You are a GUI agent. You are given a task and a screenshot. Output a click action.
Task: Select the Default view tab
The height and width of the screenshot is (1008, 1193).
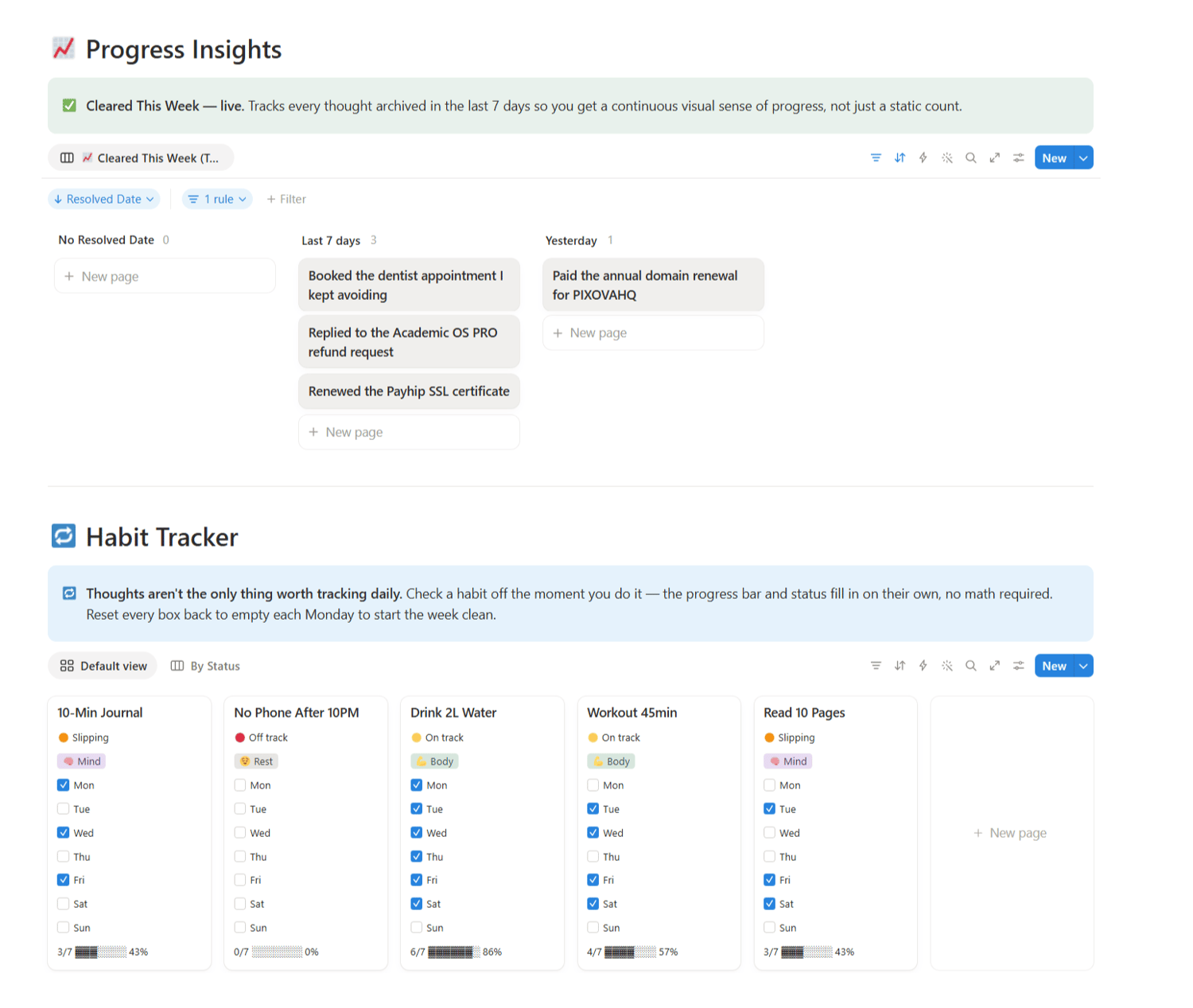(103, 666)
